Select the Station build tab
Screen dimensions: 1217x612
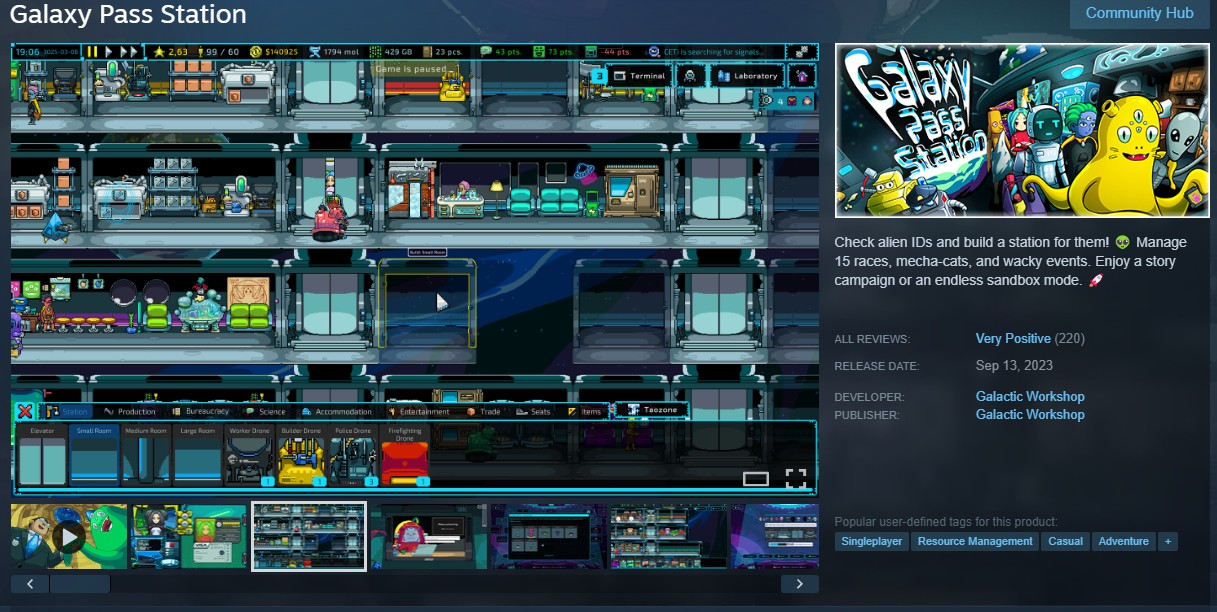tap(68, 411)
